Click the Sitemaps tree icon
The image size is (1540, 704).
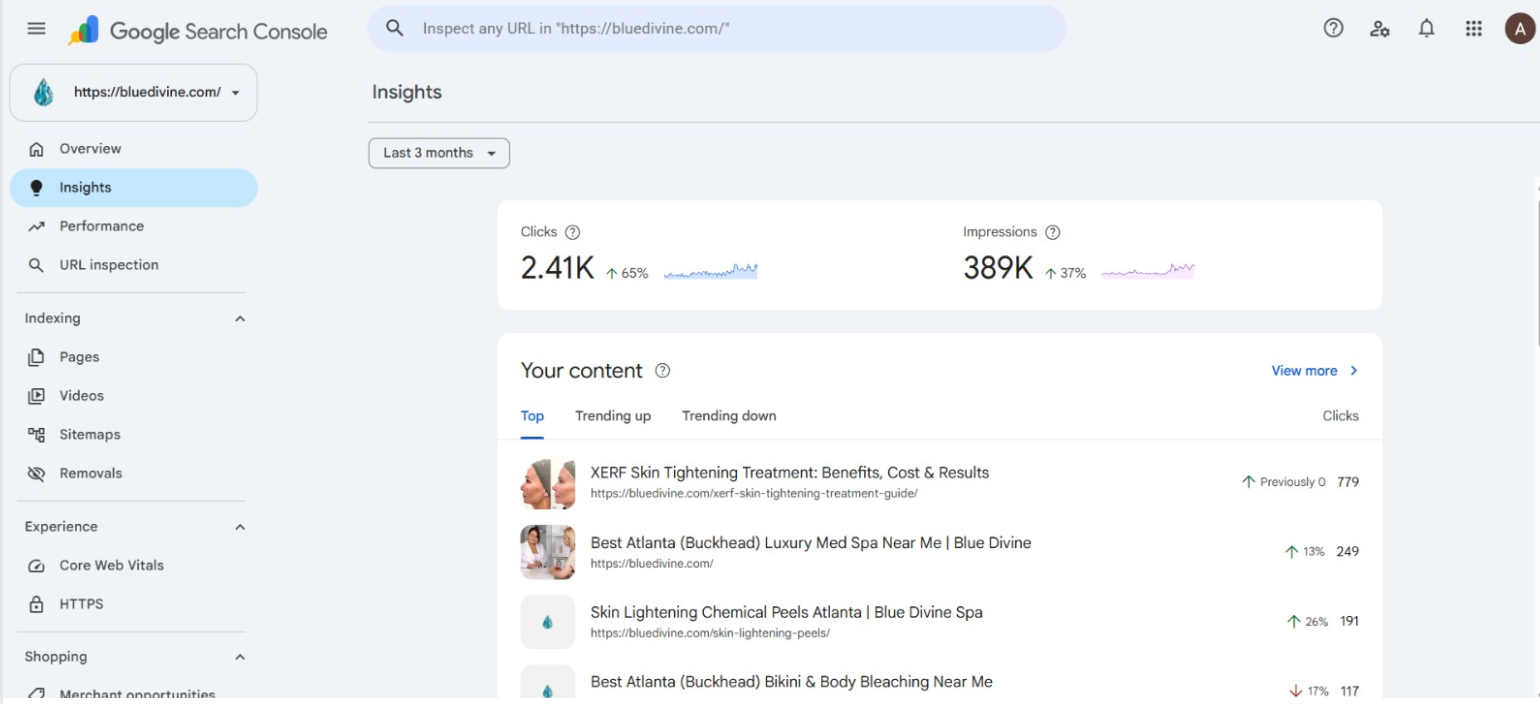tap(37, 435)
